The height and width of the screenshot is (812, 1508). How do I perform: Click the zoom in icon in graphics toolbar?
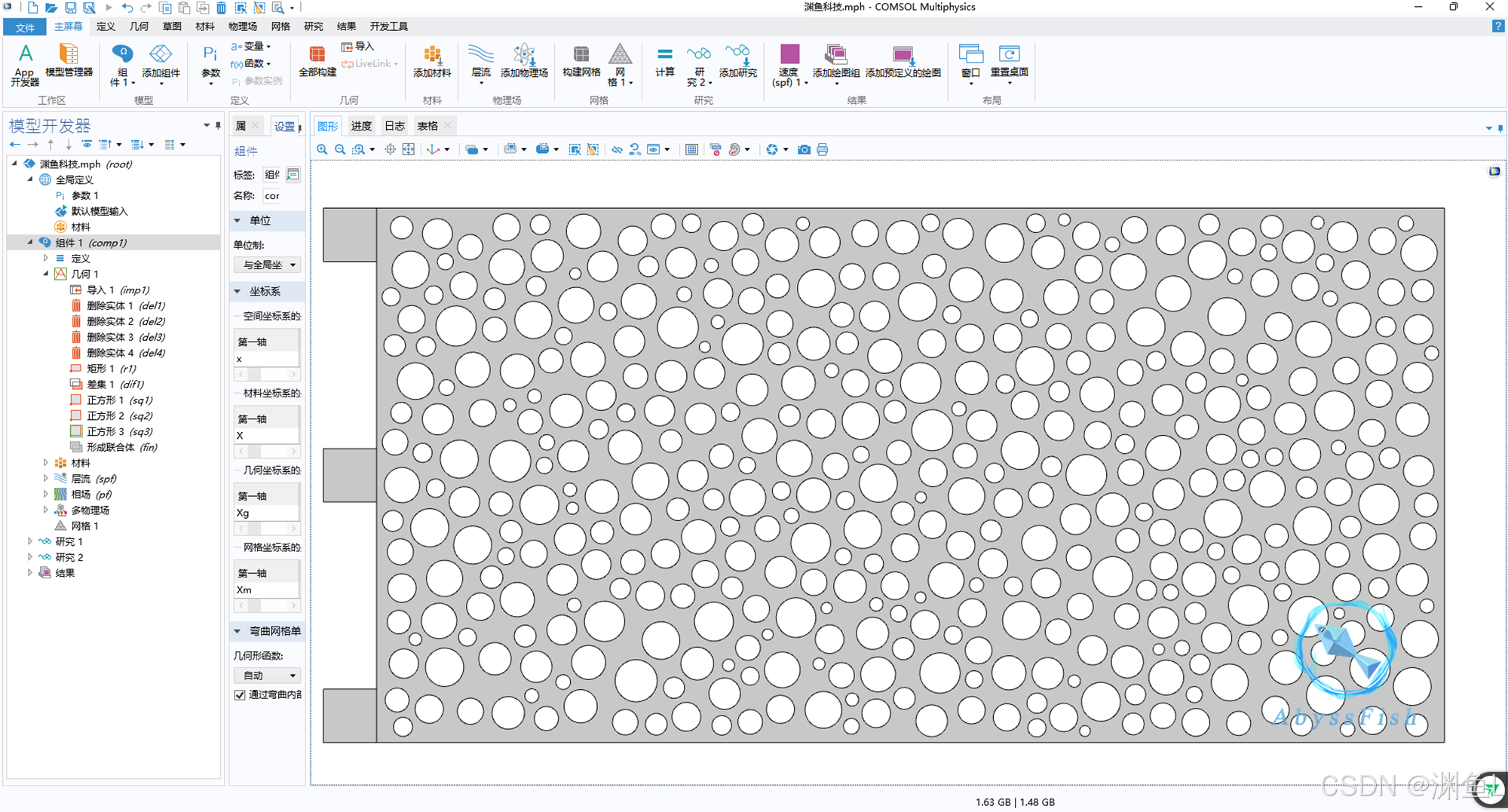point(322,149)
